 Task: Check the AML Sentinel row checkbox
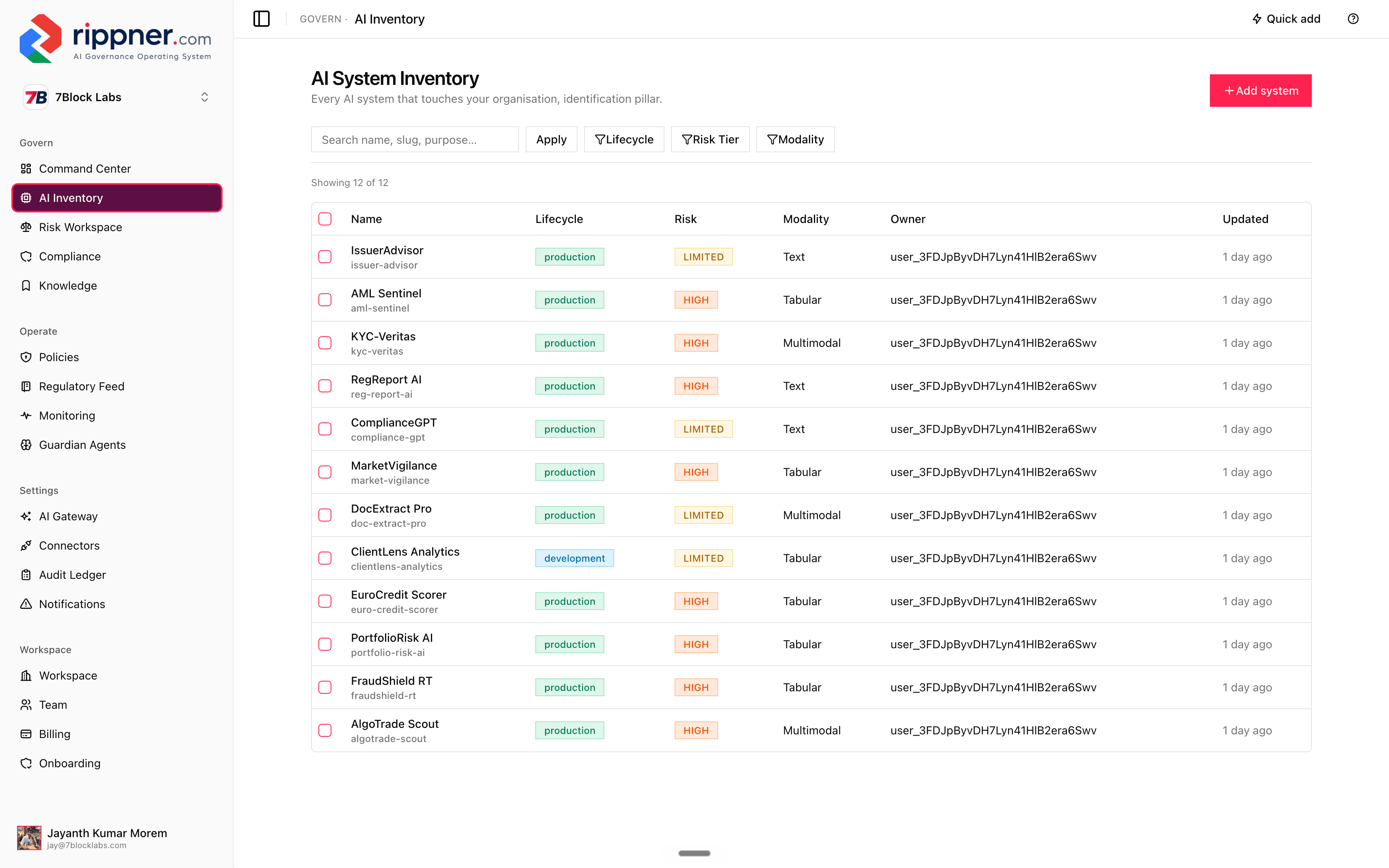[325, 300]
